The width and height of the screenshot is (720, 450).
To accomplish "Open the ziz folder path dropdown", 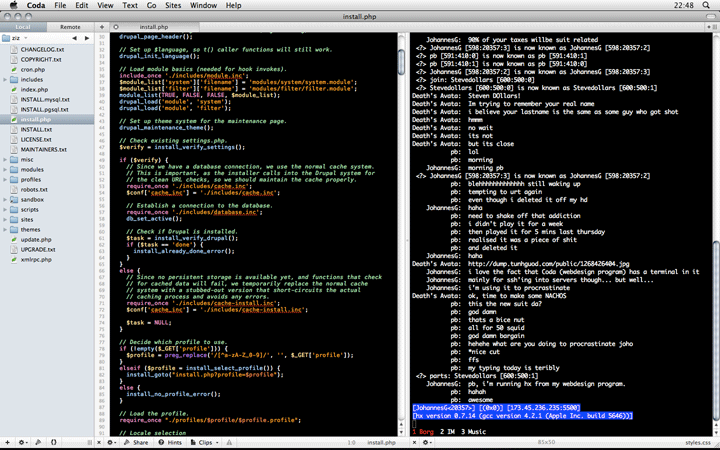I will (x=15, y=38).
